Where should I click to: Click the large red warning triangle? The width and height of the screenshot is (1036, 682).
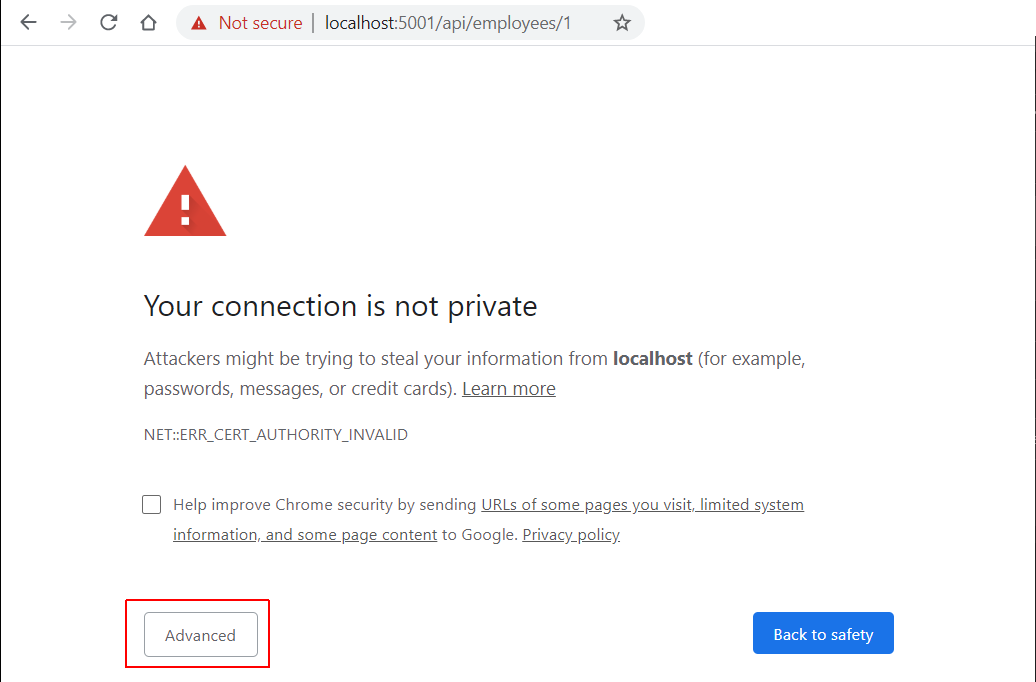click(x=185, y=201)
